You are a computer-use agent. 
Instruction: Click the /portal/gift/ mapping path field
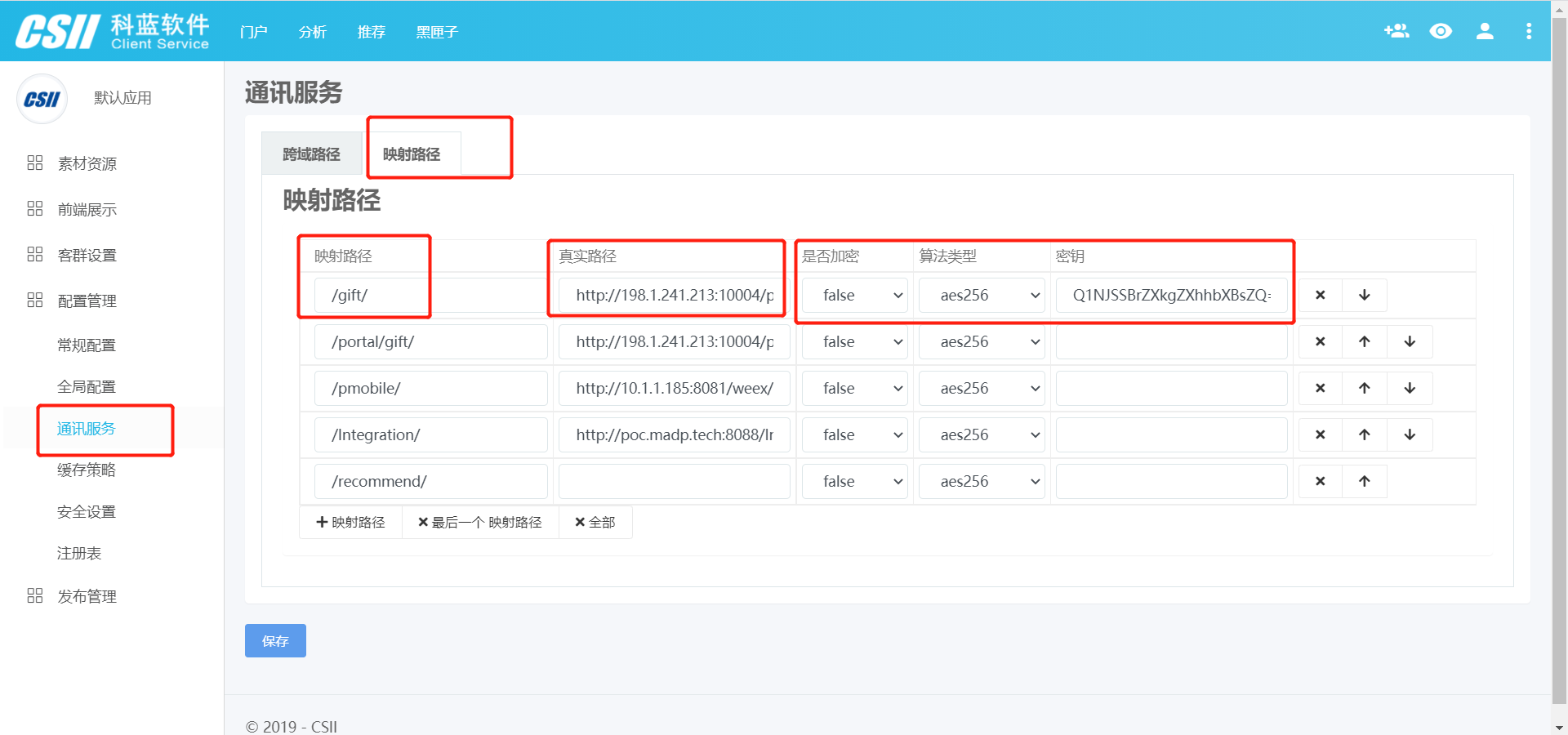tap(430, 341)
